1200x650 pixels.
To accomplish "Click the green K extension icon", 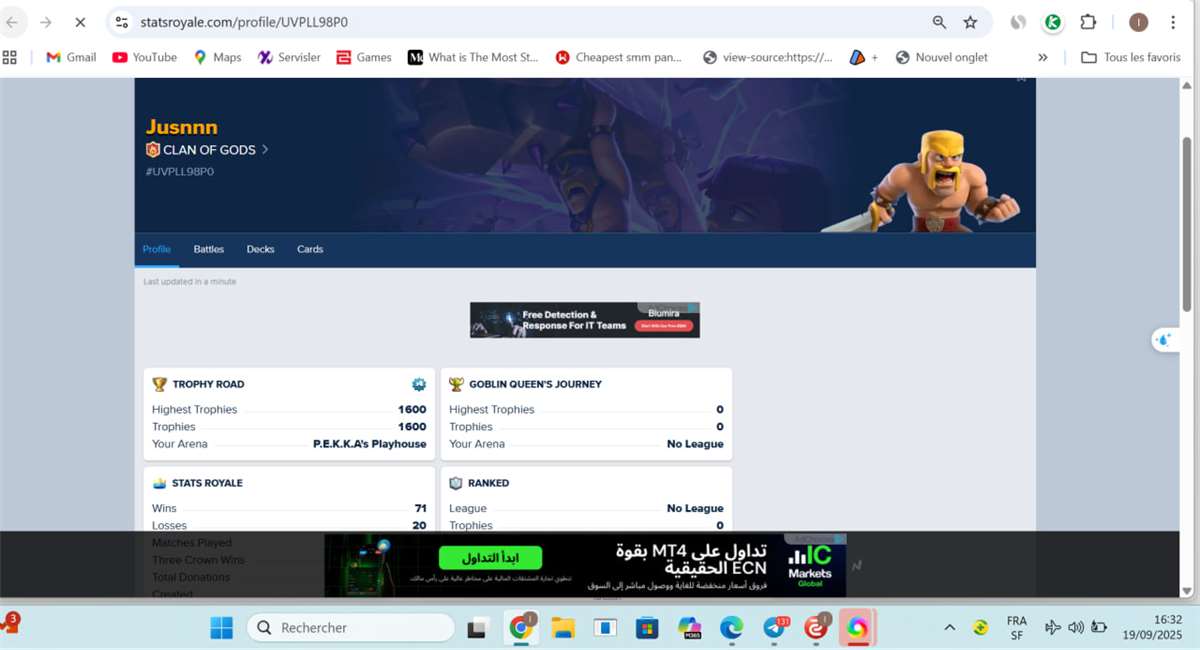I will coord(1053,22).
